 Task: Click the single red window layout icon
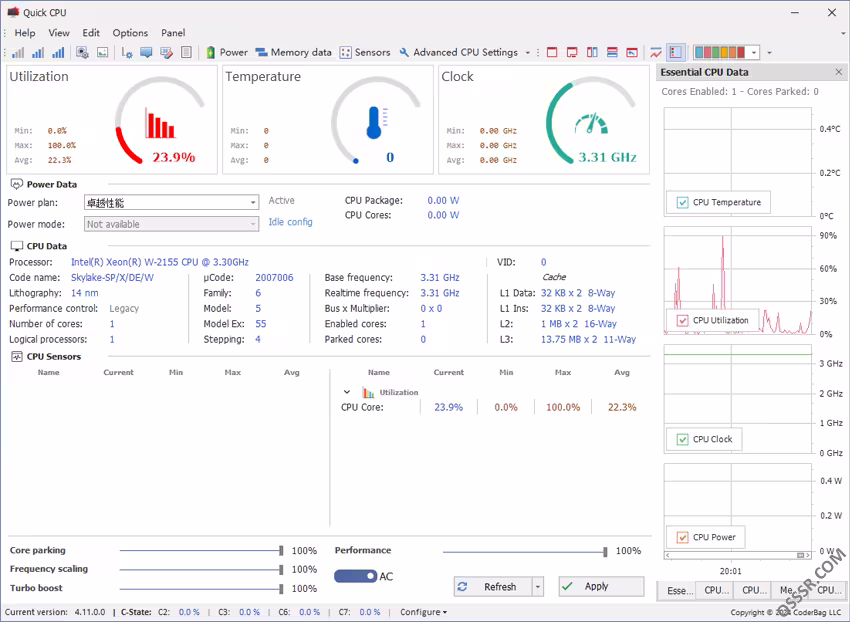[552, 53]
